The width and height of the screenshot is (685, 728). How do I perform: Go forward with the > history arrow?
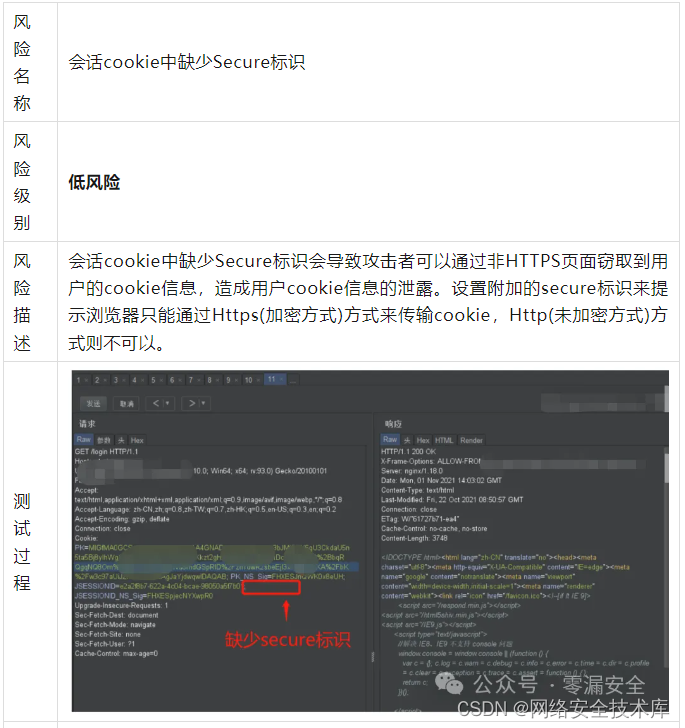pos(192,403)
